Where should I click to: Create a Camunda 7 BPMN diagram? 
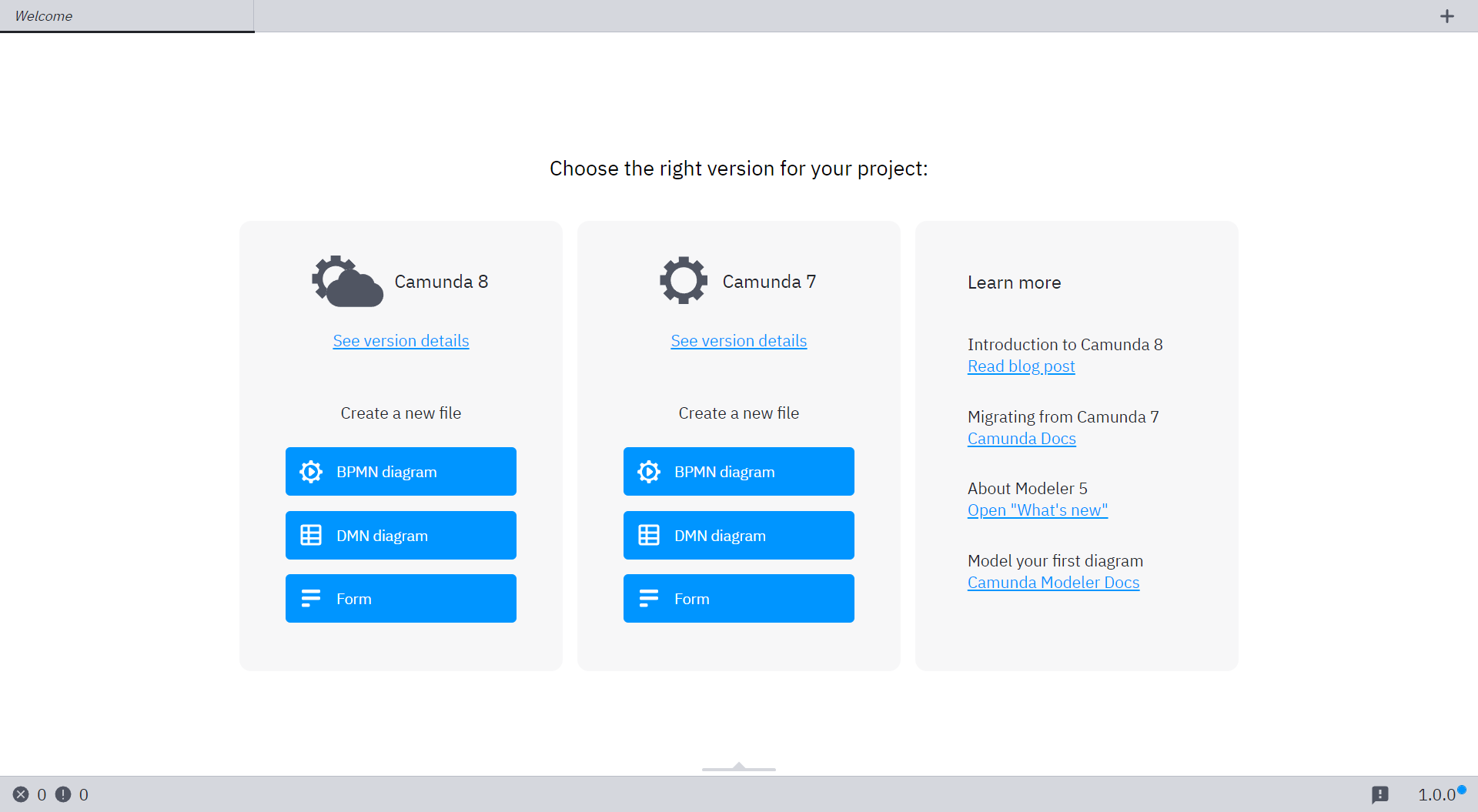[x=739, y=472]
